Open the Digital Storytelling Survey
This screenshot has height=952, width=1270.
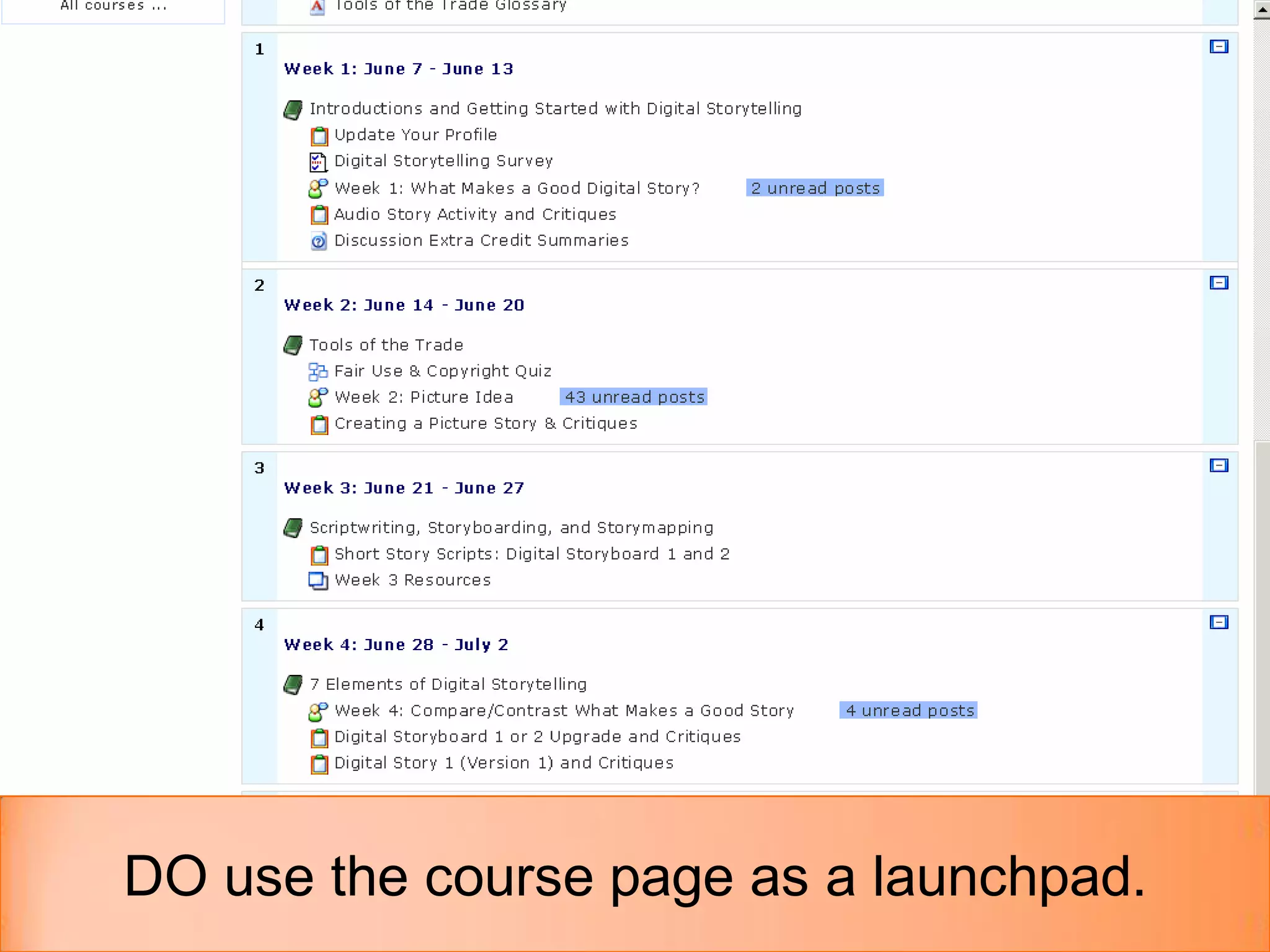click(x=443, y=161)
